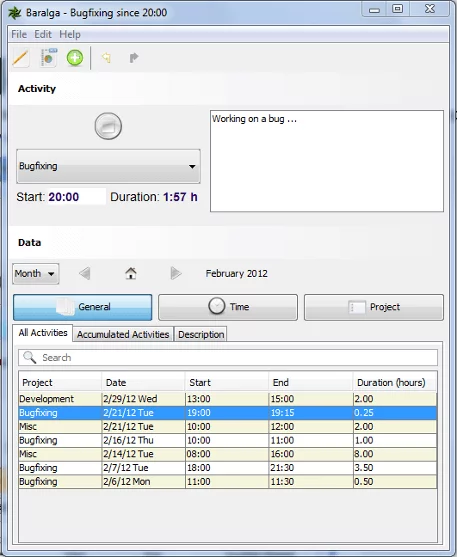Toggle the Time view button

point(228,307)
